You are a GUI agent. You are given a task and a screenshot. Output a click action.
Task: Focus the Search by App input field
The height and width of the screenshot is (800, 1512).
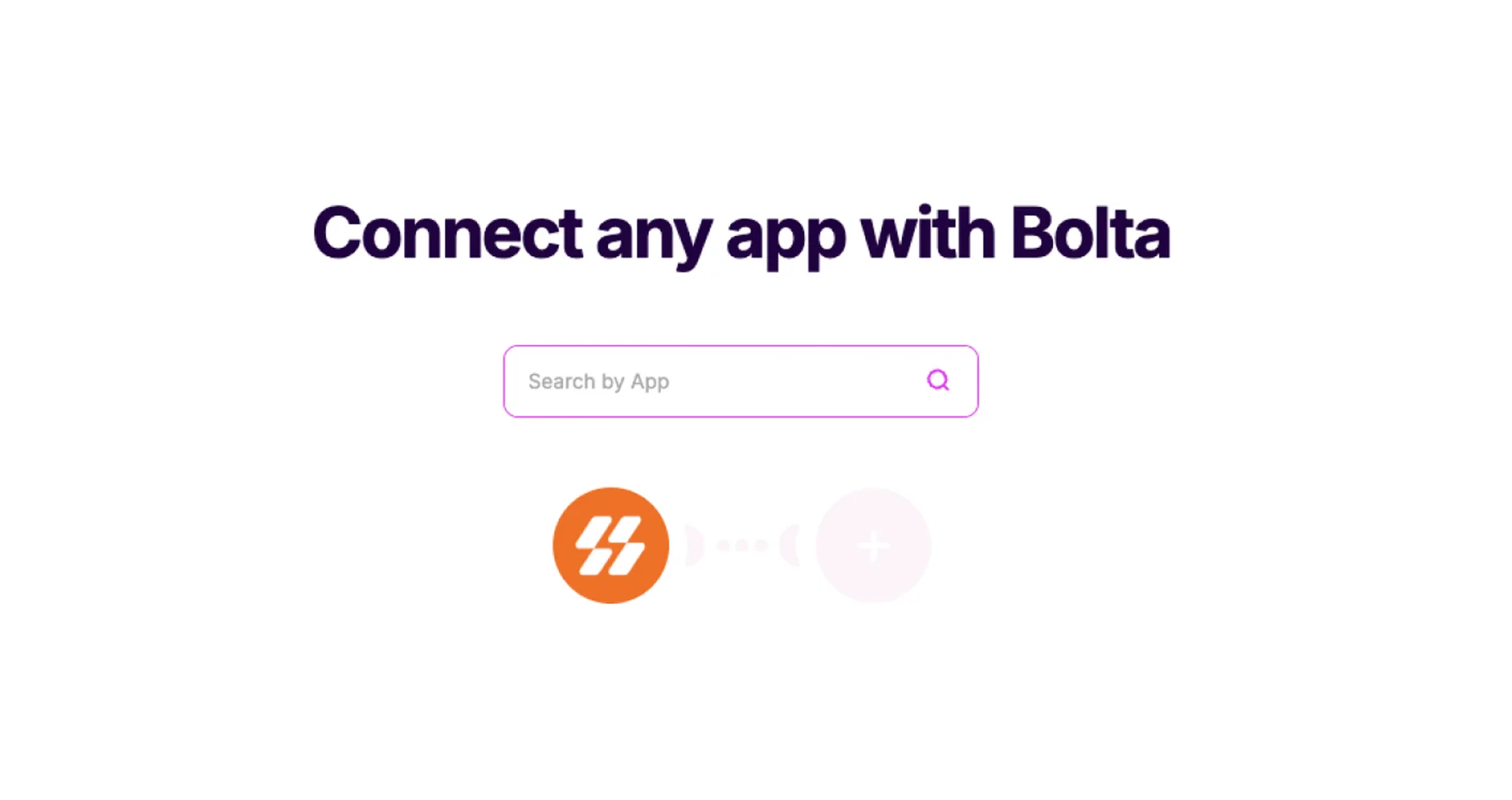(741, 381)
